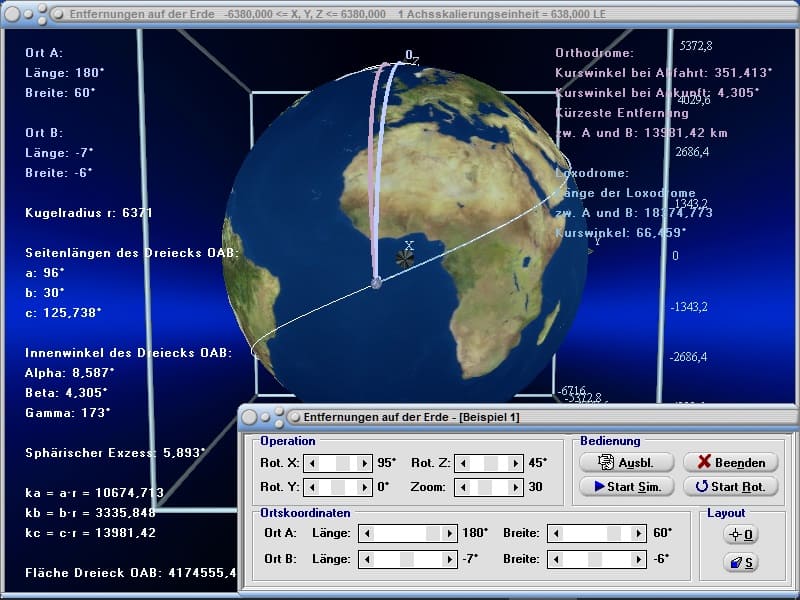Click the Layout O button
The width and height of the screenshot is (800, 600).
[x=741, y=535]
